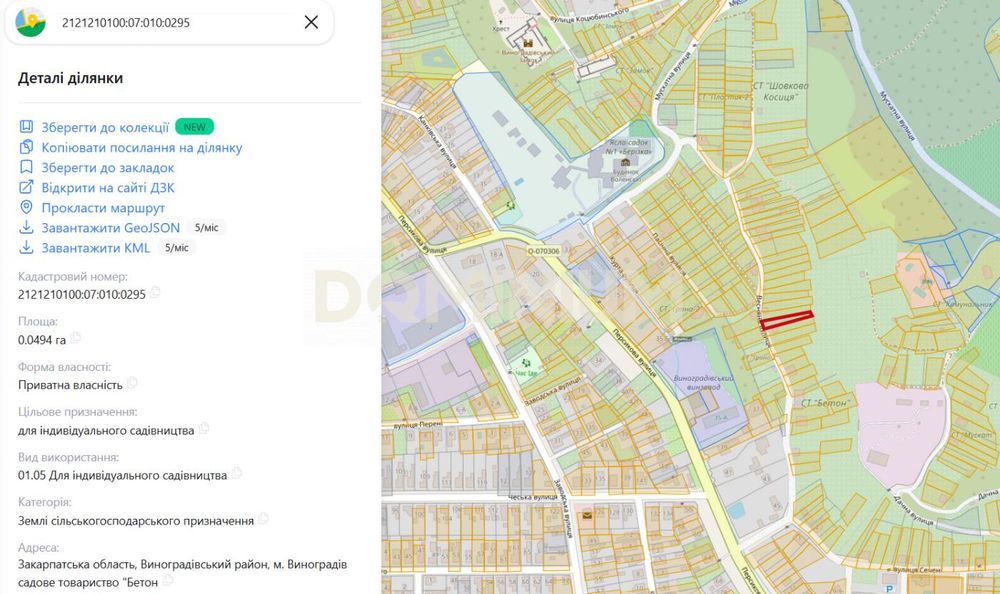Click the СТ "Бетон" label on map
This screenshot has width=1000, height=594.
tap(825, 403)
